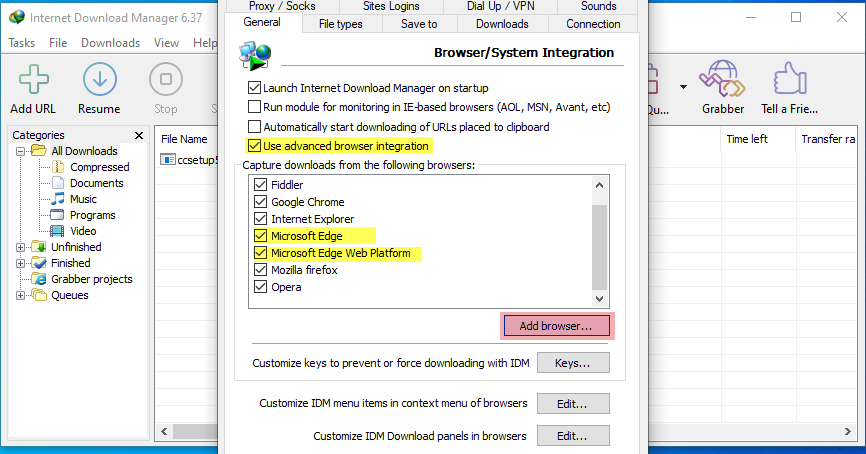
Task: Uncheck Opera in browser list
Action: tap(260, 287)
